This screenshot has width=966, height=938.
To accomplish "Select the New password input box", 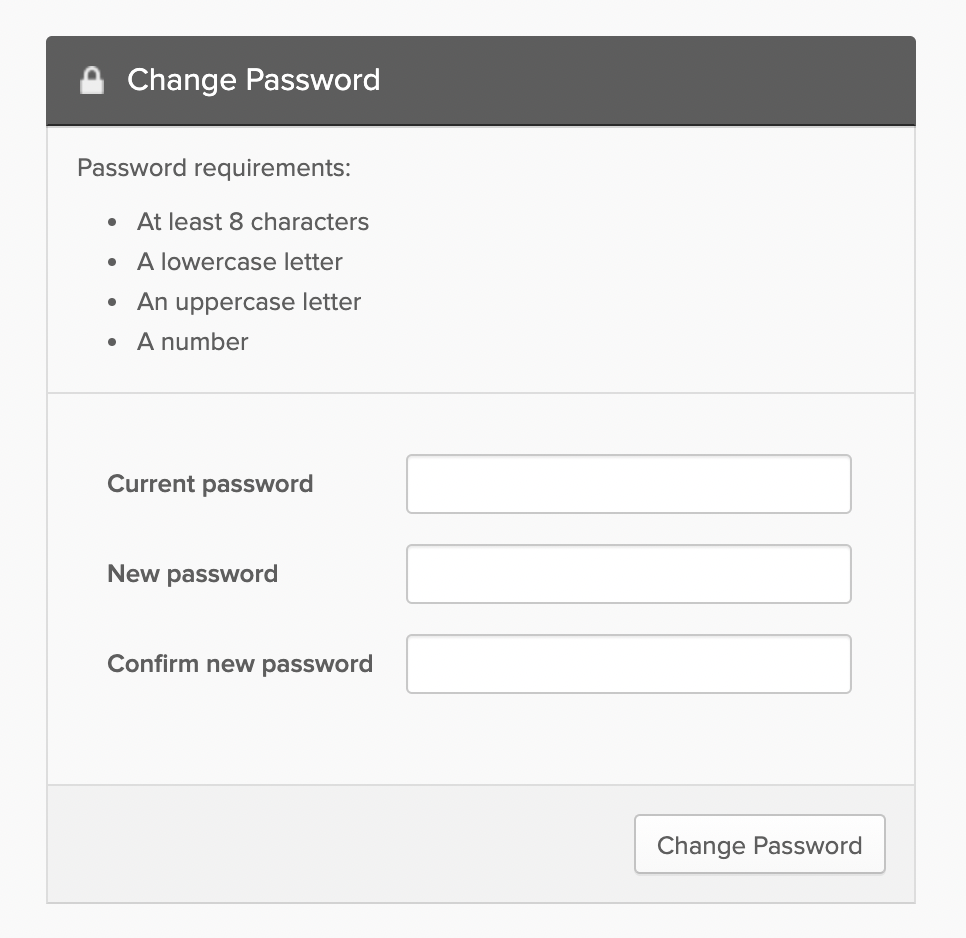I will coord(628,574).
